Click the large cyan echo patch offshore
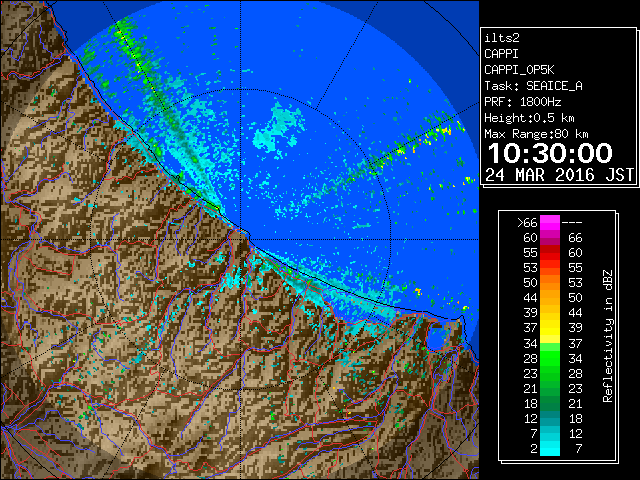 279,129
